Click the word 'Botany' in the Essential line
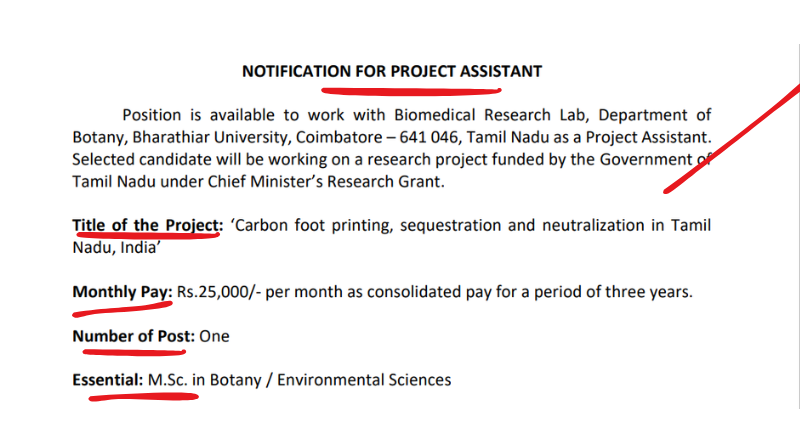800x440 pixels. click(x=237, y=380)
